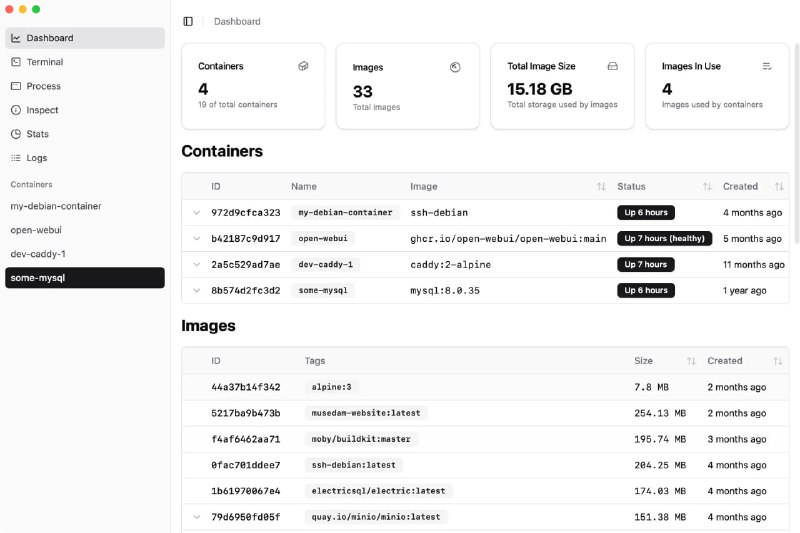Click the alpine:3 image tag
This screenshot has height=533, width=800.
(x=332, y=387)
